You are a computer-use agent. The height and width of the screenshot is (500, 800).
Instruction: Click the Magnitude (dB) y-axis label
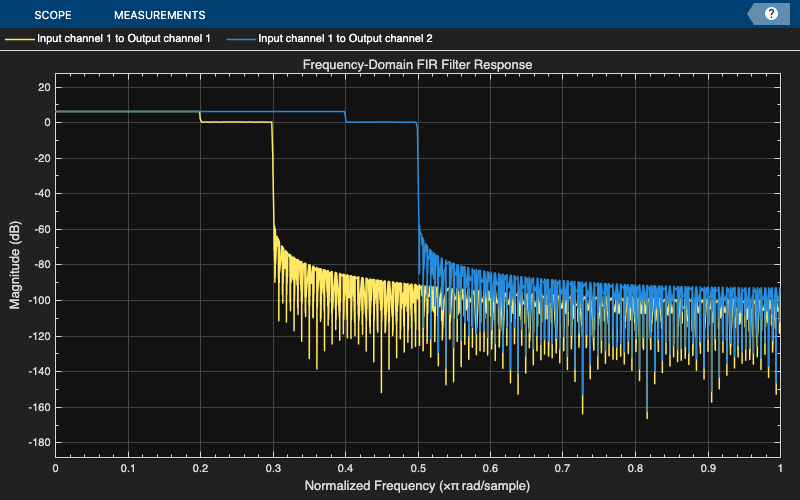coord(15,265)
